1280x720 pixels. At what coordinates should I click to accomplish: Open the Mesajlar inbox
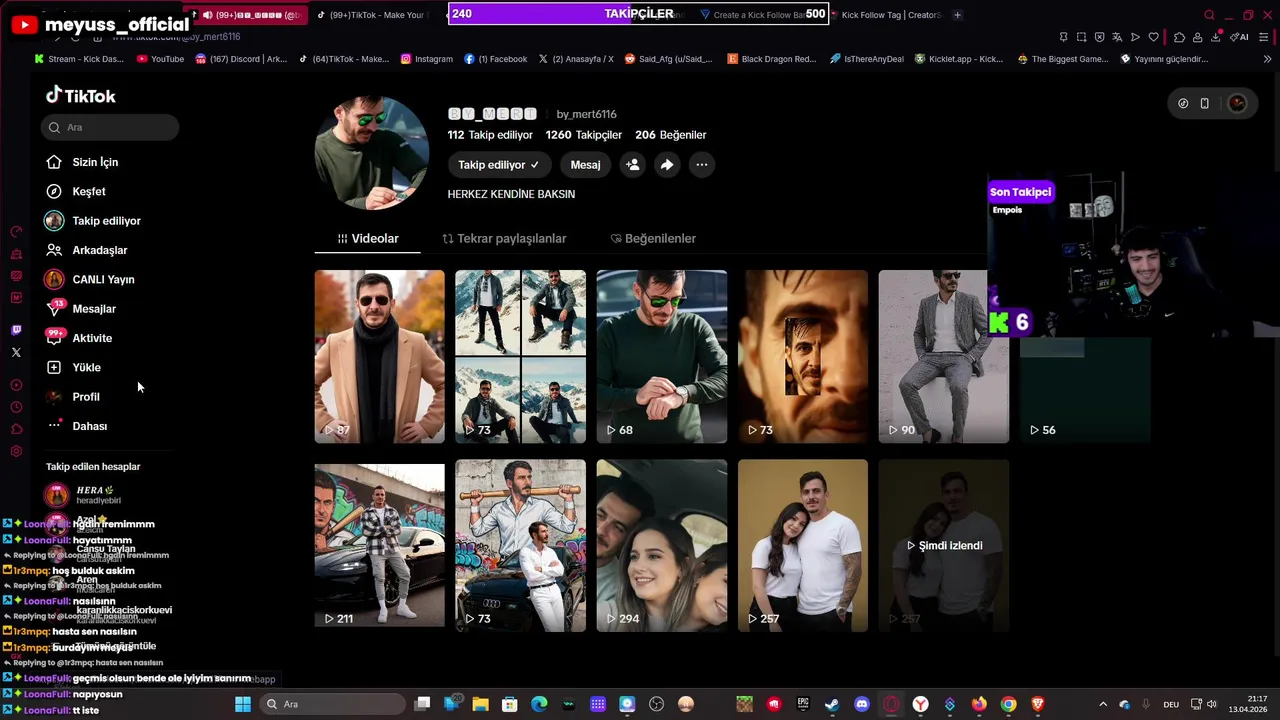pyautogui.click(x=81, y=309)
